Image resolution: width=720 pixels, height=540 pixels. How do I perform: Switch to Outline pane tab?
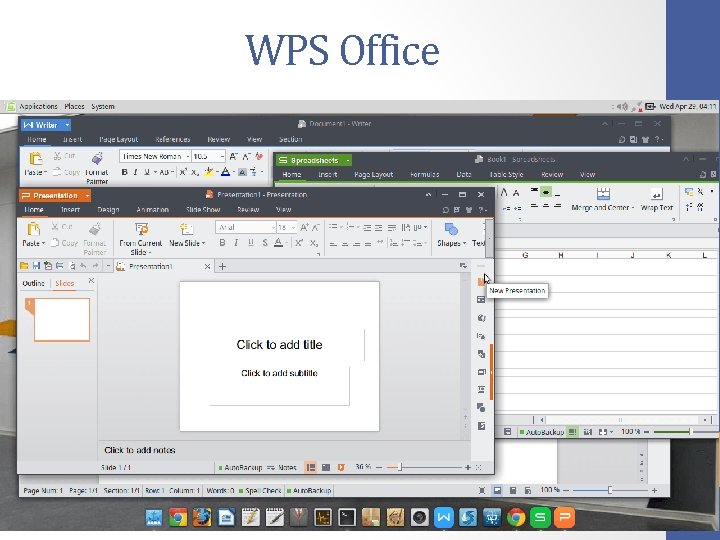[34, 283]
